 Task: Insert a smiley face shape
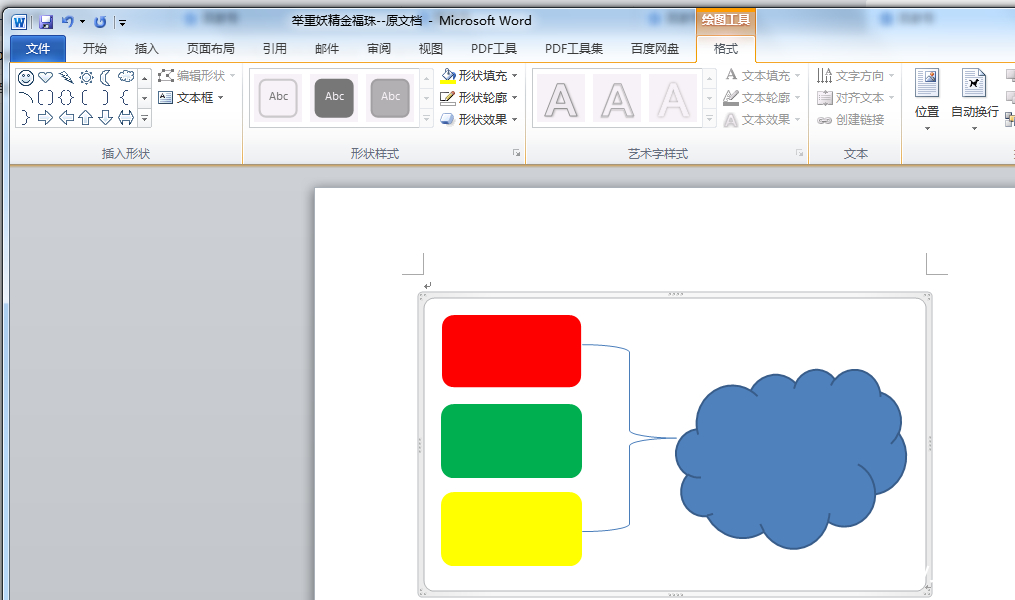coord(25,77)
